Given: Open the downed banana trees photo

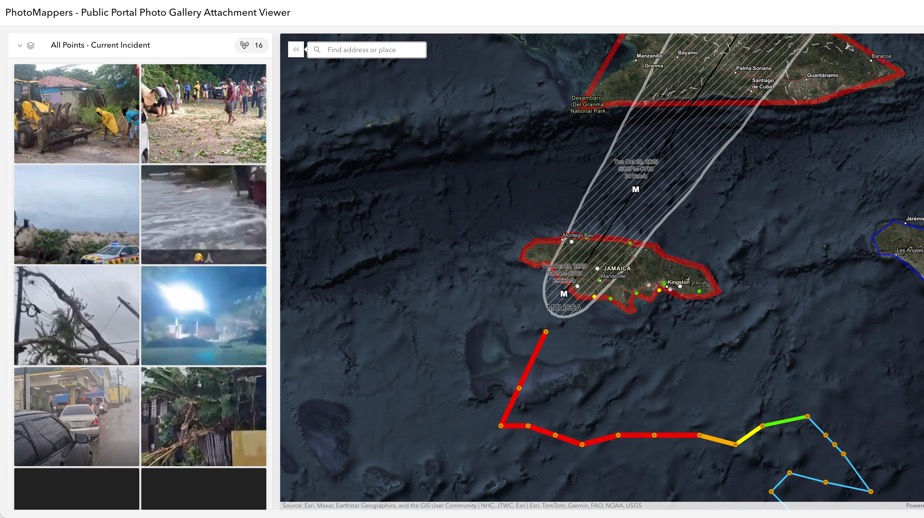Looking at the screenshot, I should (x=203, y=417).
